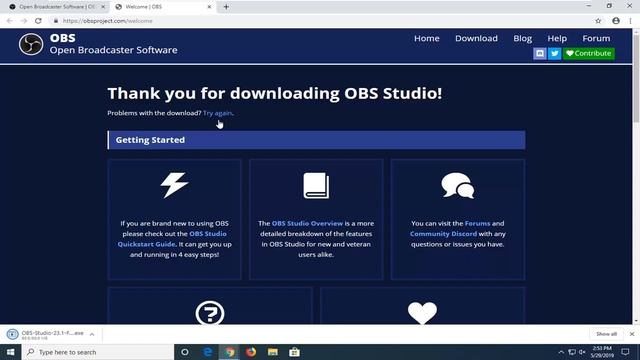The image size is (640, 360).
Task: Click the heart icon card
Action: tap(422, 313)
